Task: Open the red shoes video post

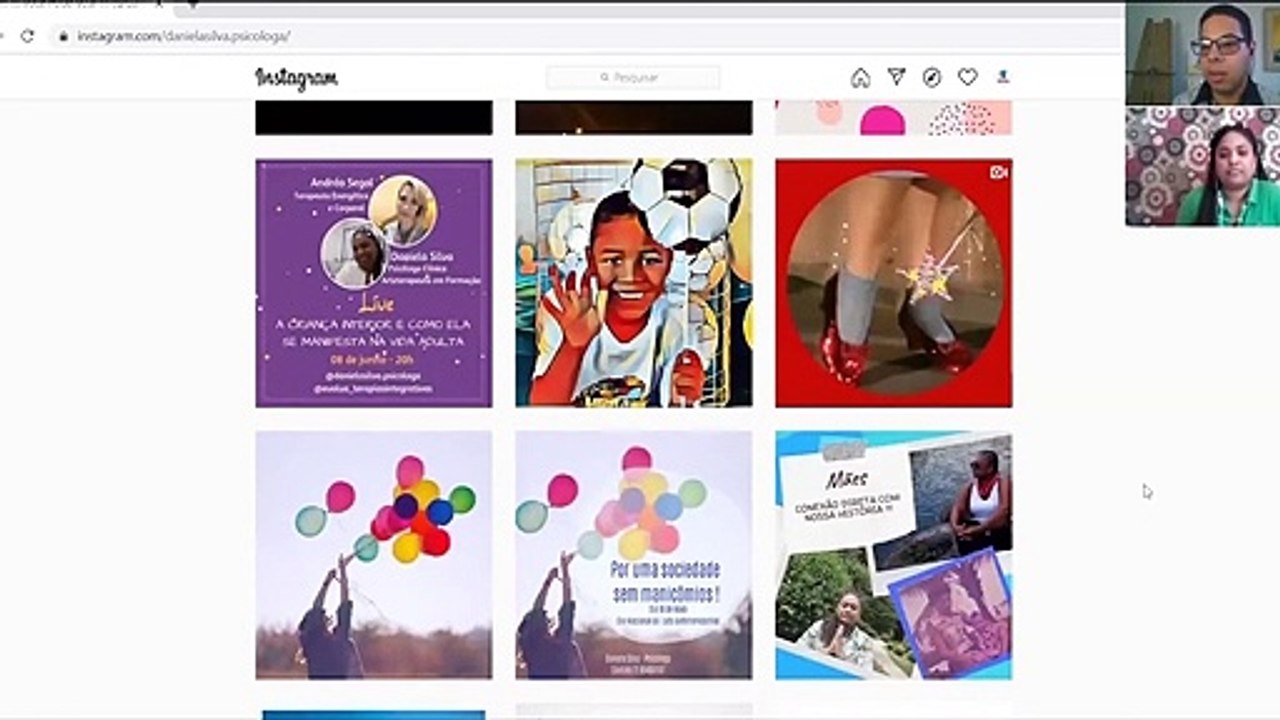Action: pyautogui.click(x=894, y=283)
